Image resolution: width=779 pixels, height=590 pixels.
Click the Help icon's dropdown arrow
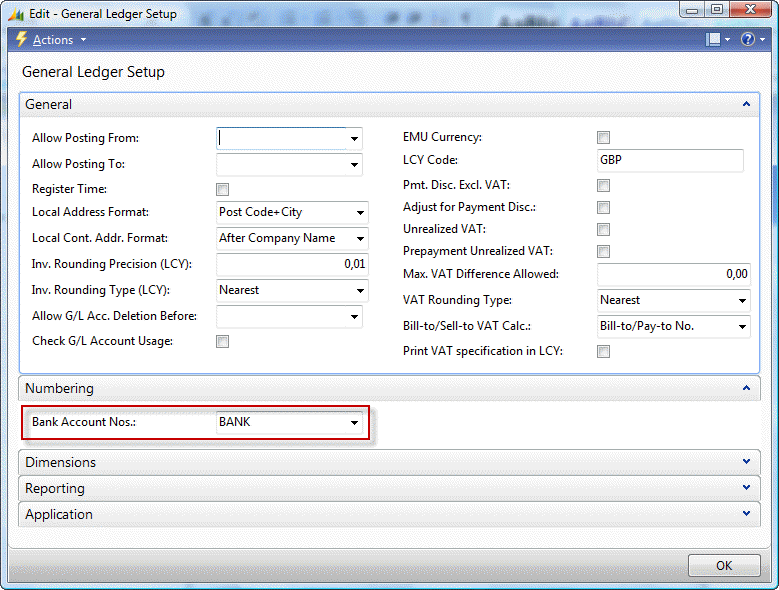(762, 39)
